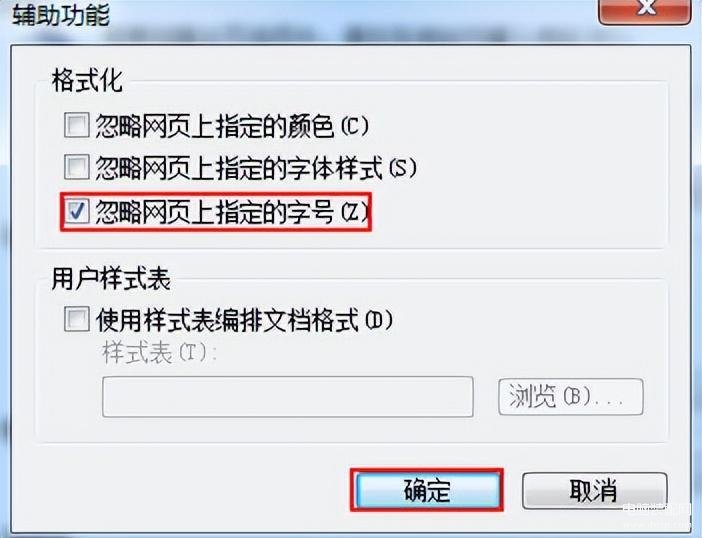Click the label text 忽略网页上指定的字号(Z)
The image size is (702, 538).
[232, 211]
